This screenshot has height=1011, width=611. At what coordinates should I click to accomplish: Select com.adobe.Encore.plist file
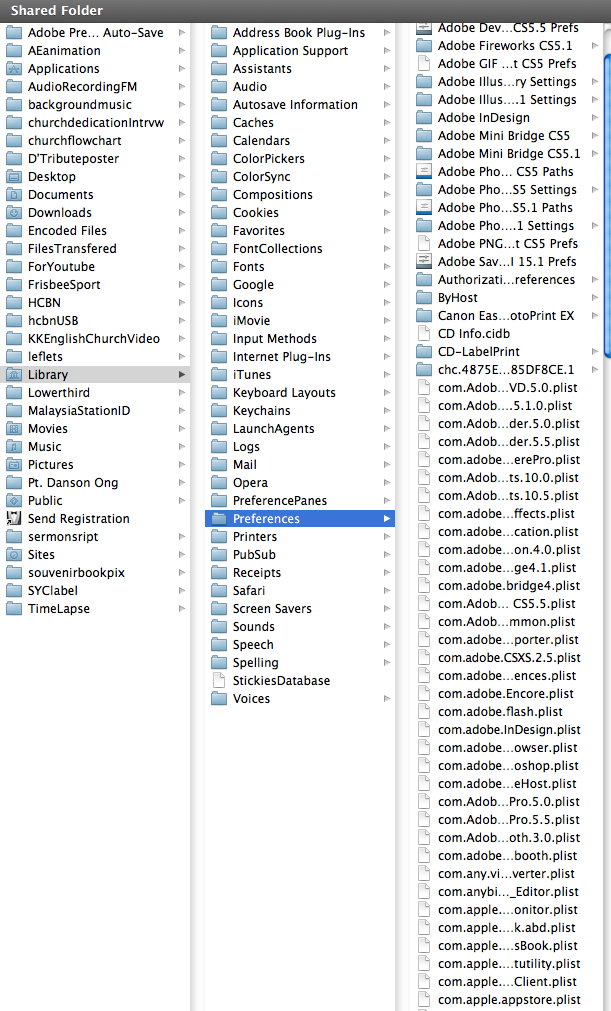point(506,694)
